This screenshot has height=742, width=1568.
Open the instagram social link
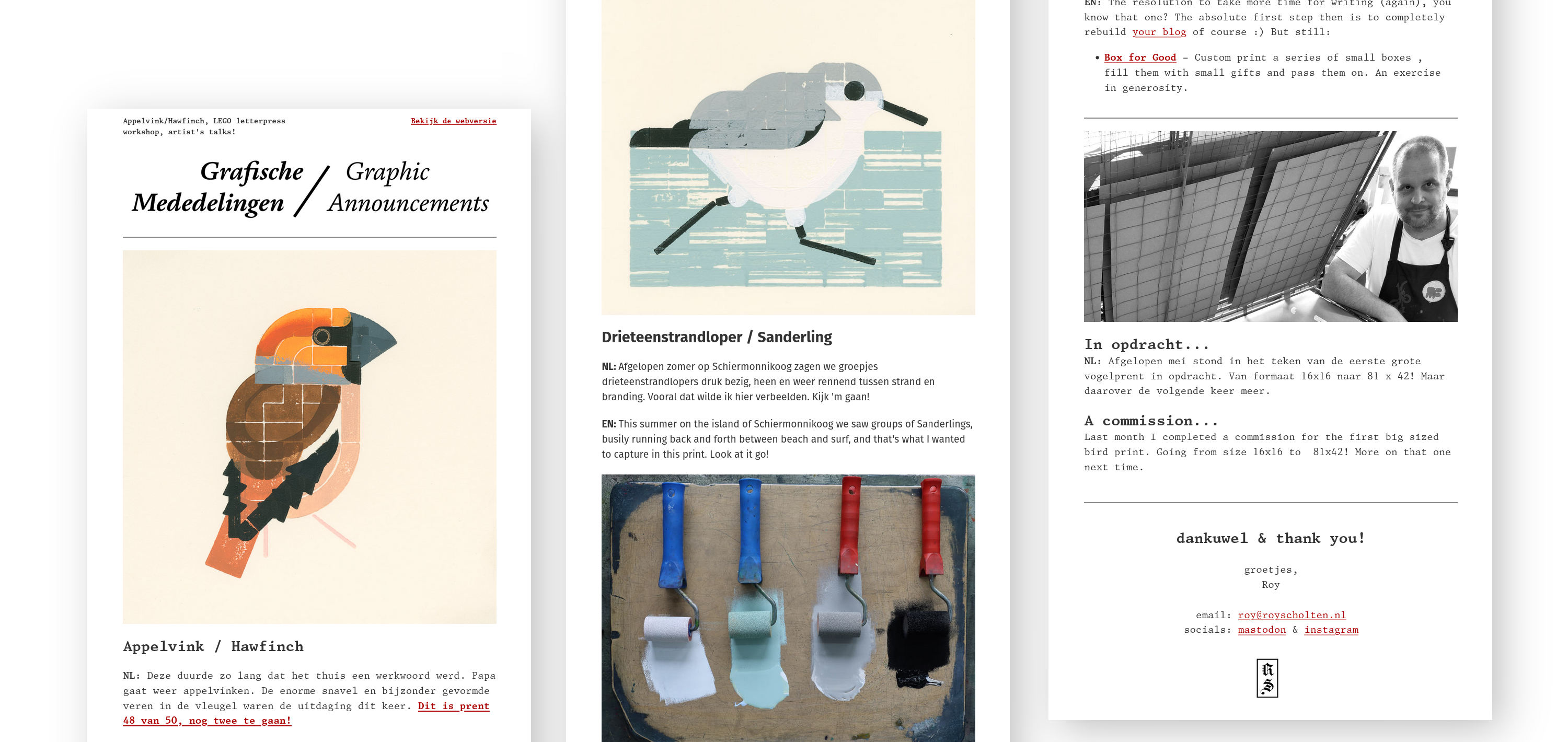pyautogui.click(x=1331, y=630)
